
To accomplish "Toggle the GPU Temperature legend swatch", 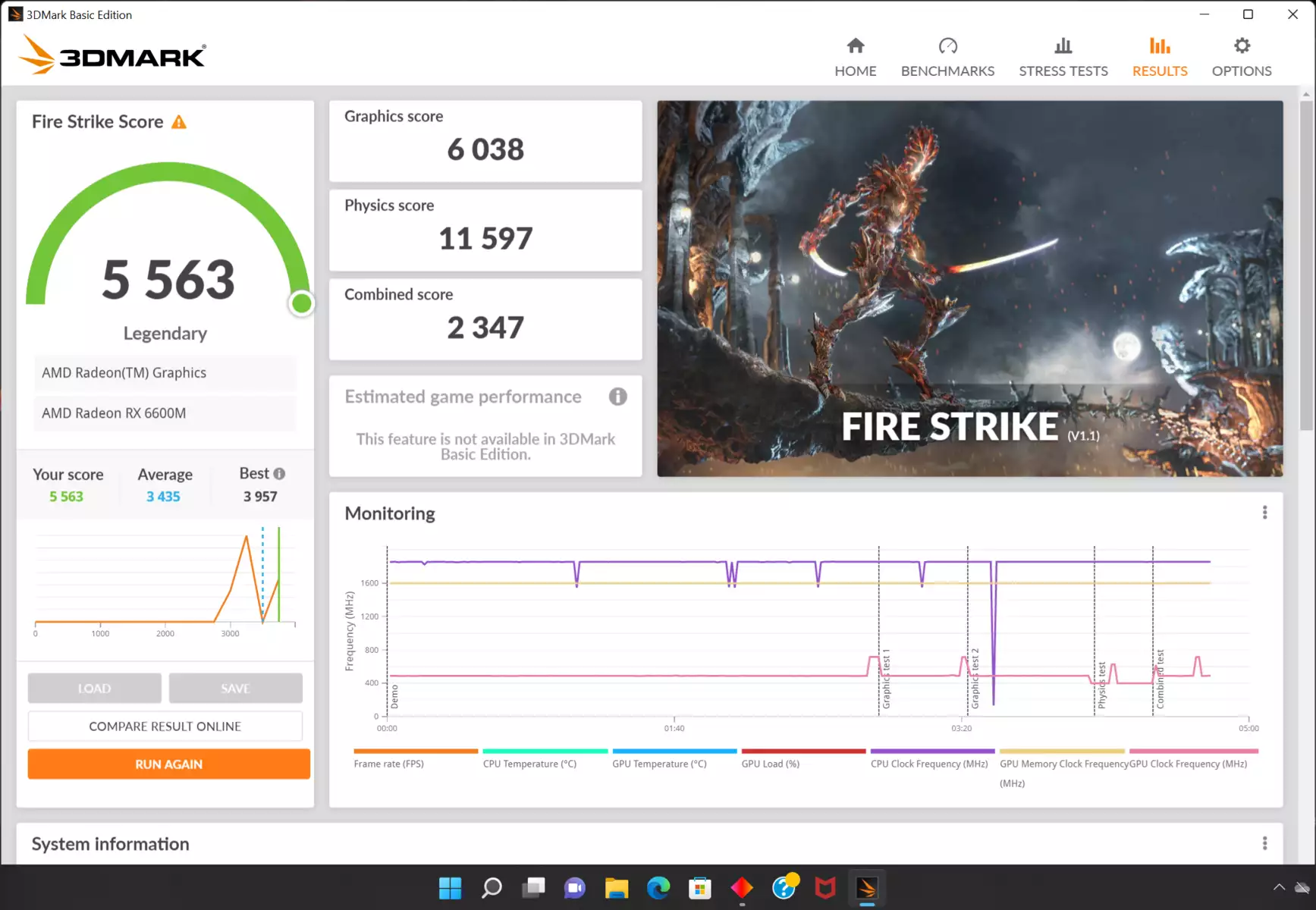I will (x=674, y=752).
